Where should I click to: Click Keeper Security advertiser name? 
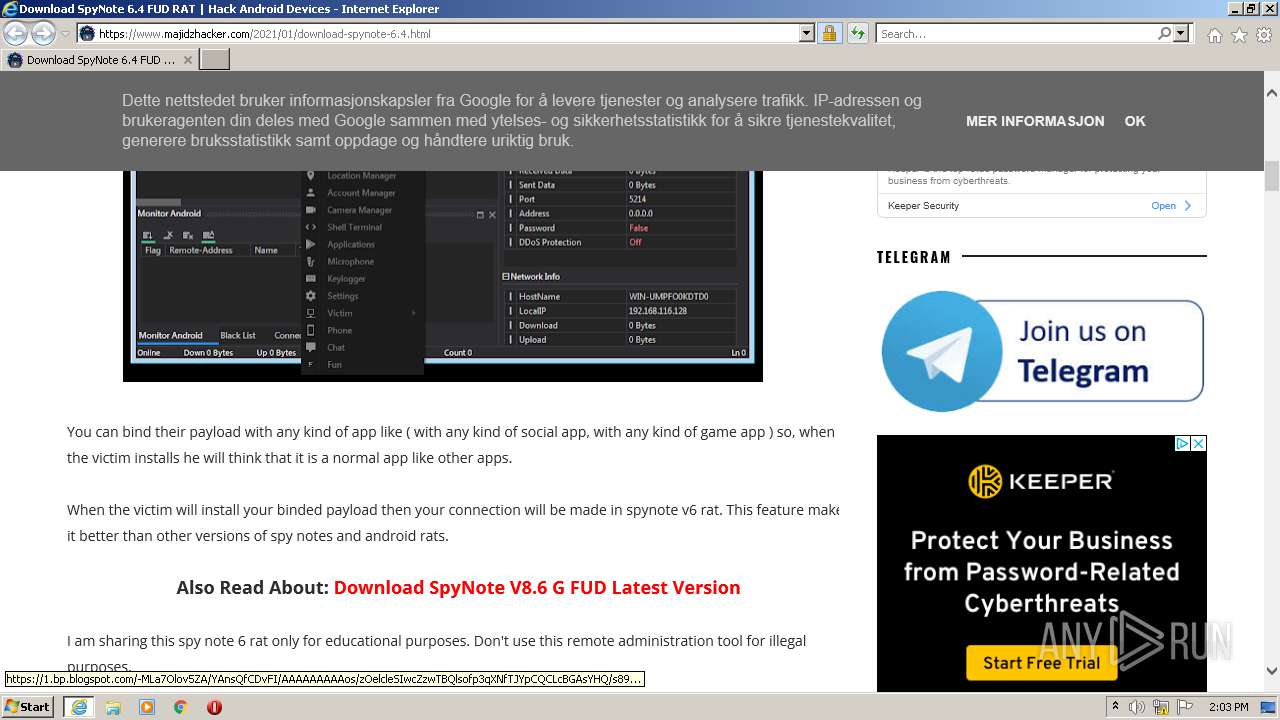click(x=923, y=206)
